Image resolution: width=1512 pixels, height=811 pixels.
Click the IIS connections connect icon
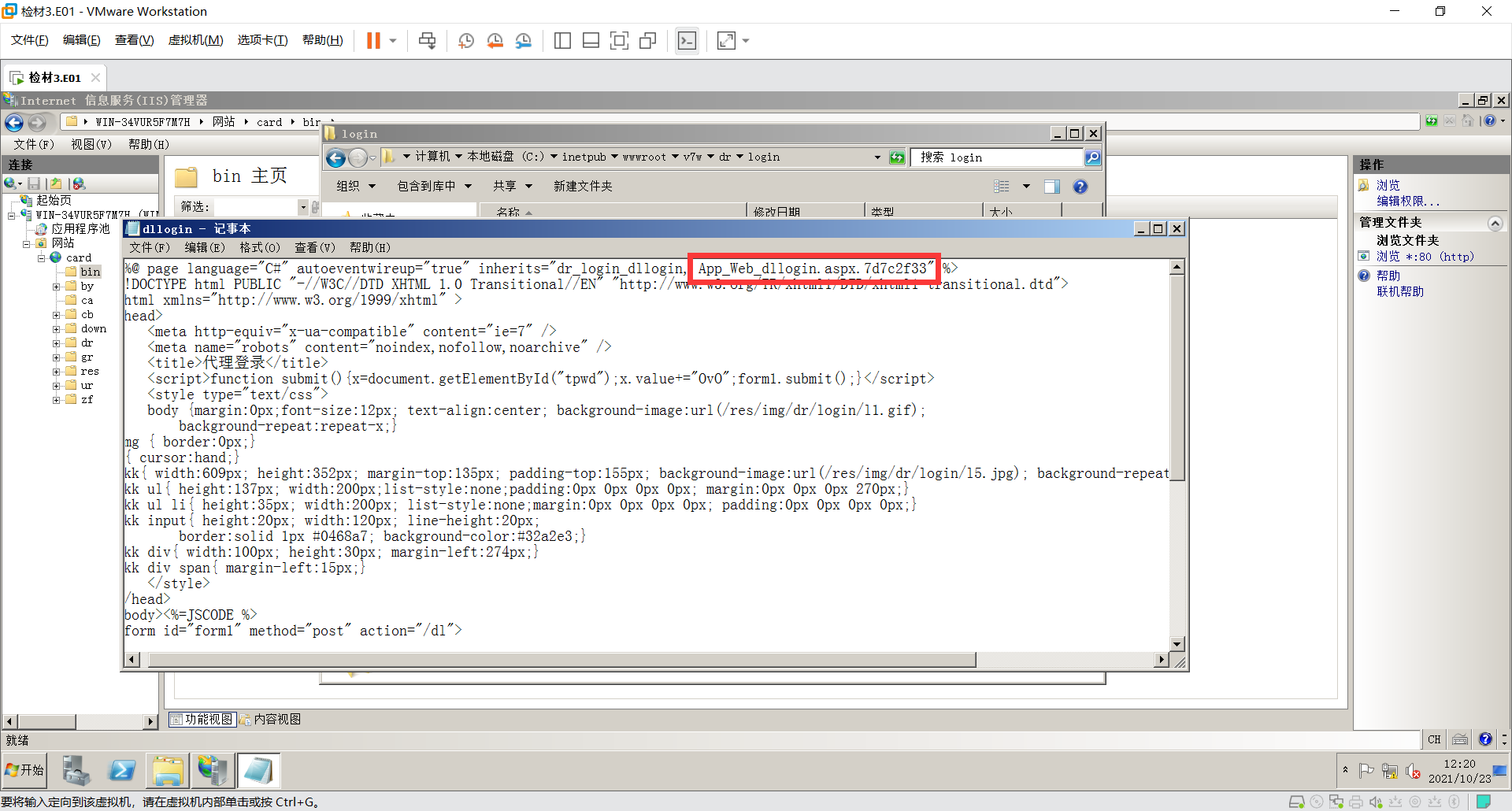click(x=11, y=183)
